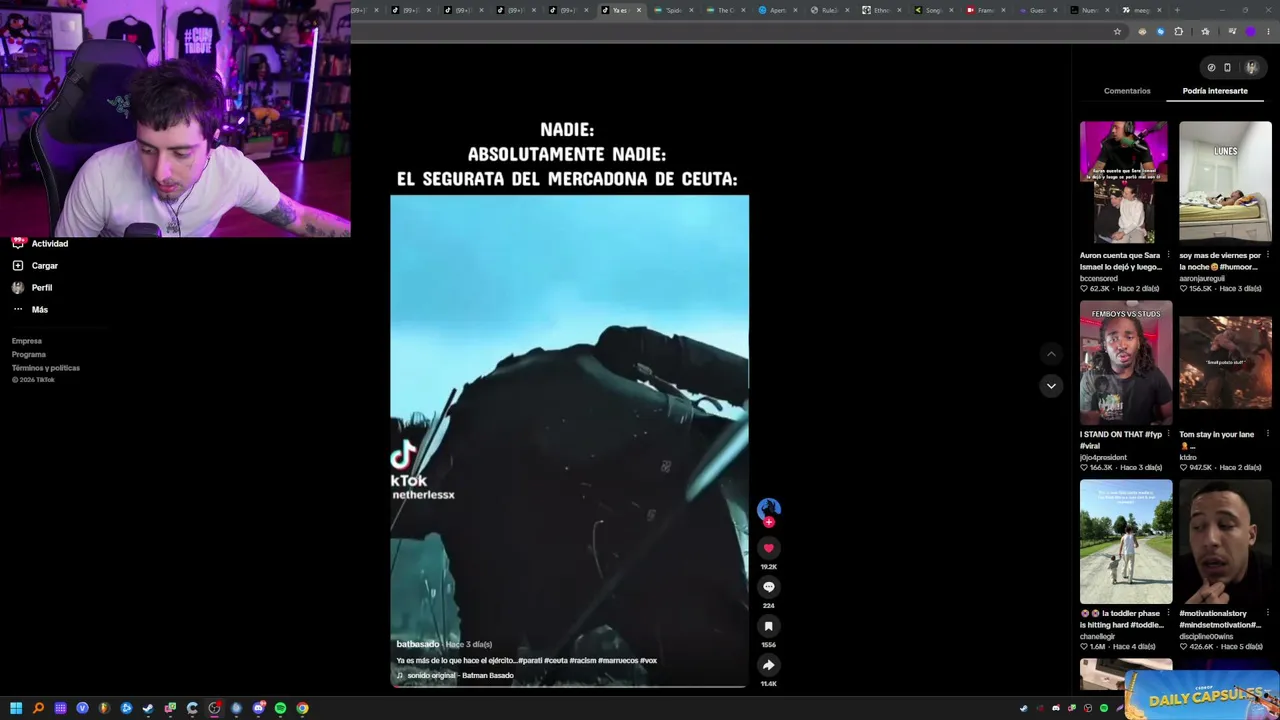Image resolution: width=1280 pixels, height=720 pixels.
Task: Go to the next video with down chevron
Action: tap(1051, 386)
